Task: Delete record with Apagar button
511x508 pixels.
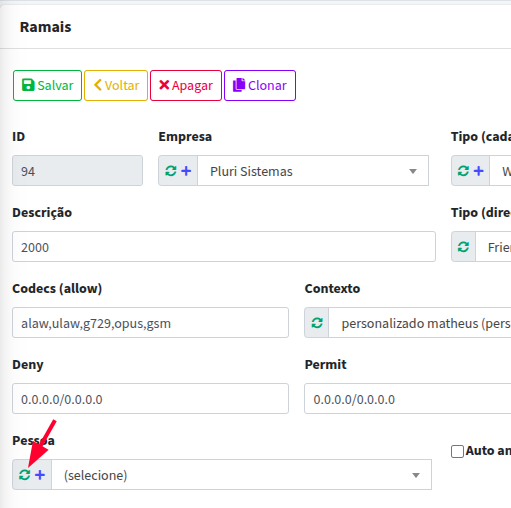Action: 186,85
